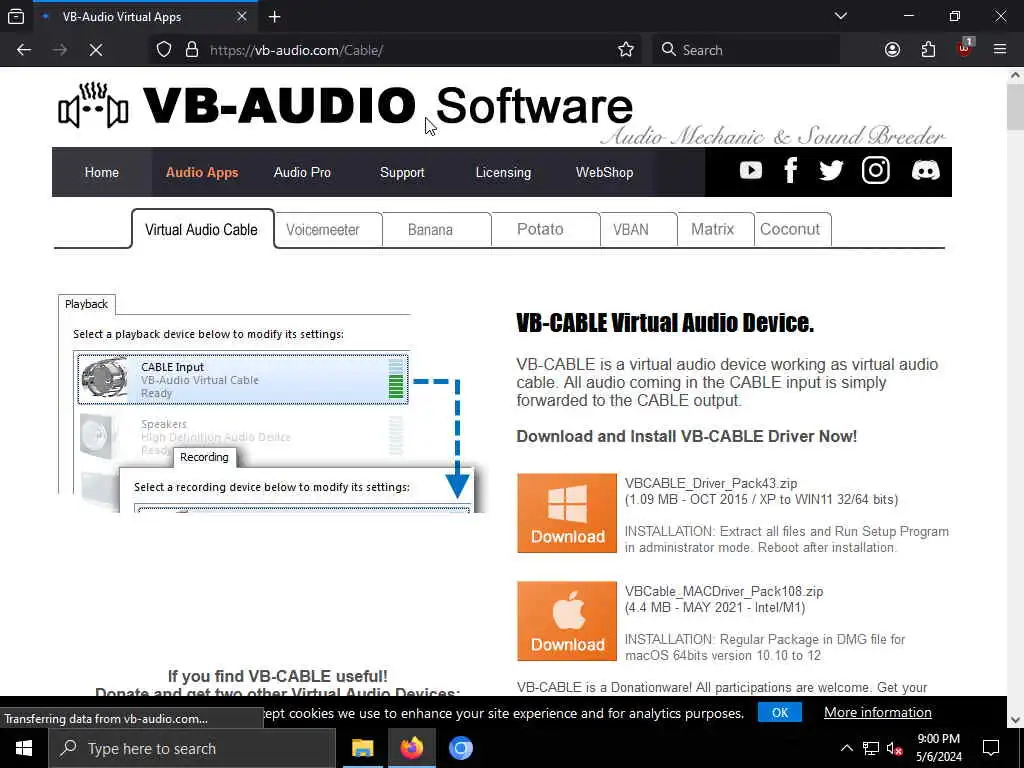
Task: Join VB-Audio Discord via its icon
Action: click(x=925, y=171)
